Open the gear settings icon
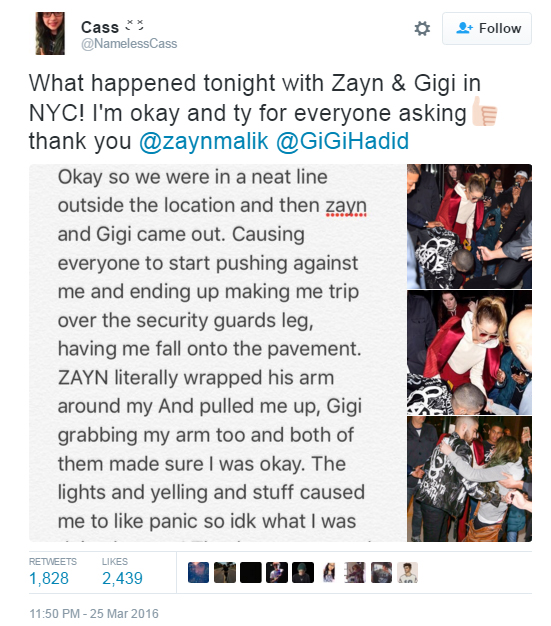This screenshot has height=626, width=551. click(x=422, y=28)
